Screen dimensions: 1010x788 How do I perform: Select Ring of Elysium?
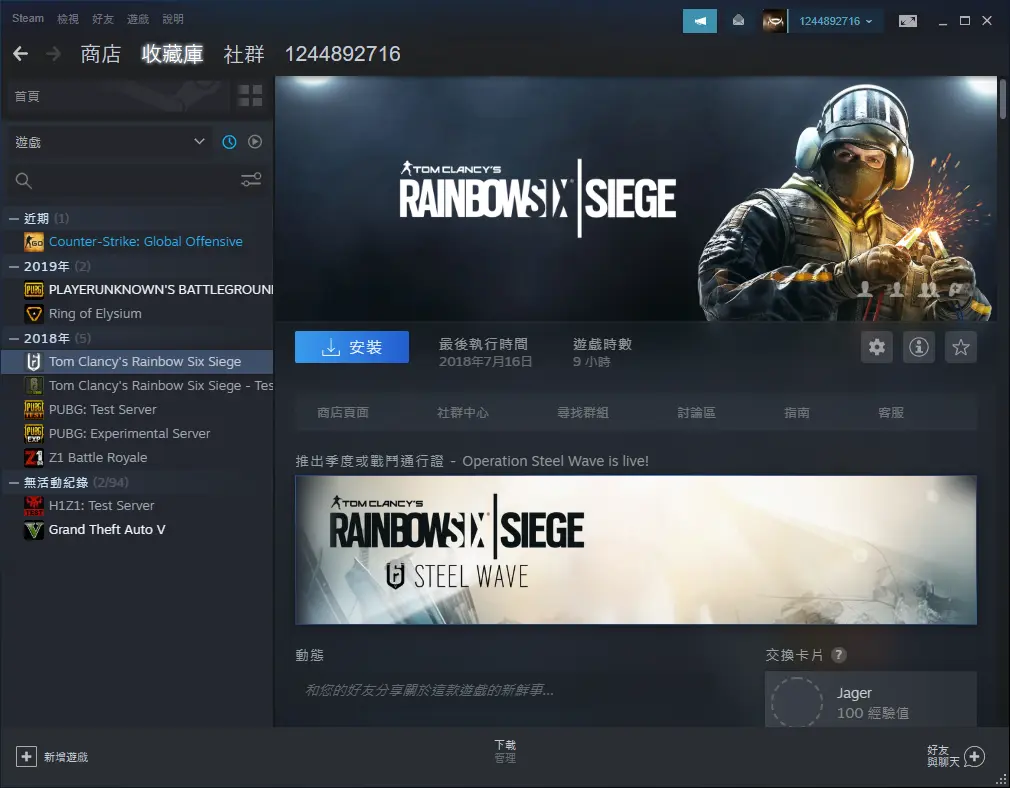click(x=95, y=314)
